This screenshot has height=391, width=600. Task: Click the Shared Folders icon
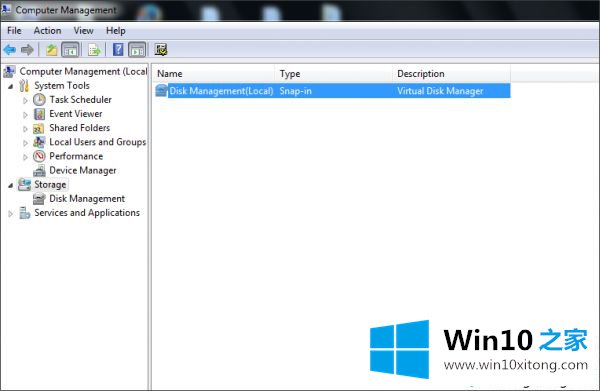tap(39, 128)
